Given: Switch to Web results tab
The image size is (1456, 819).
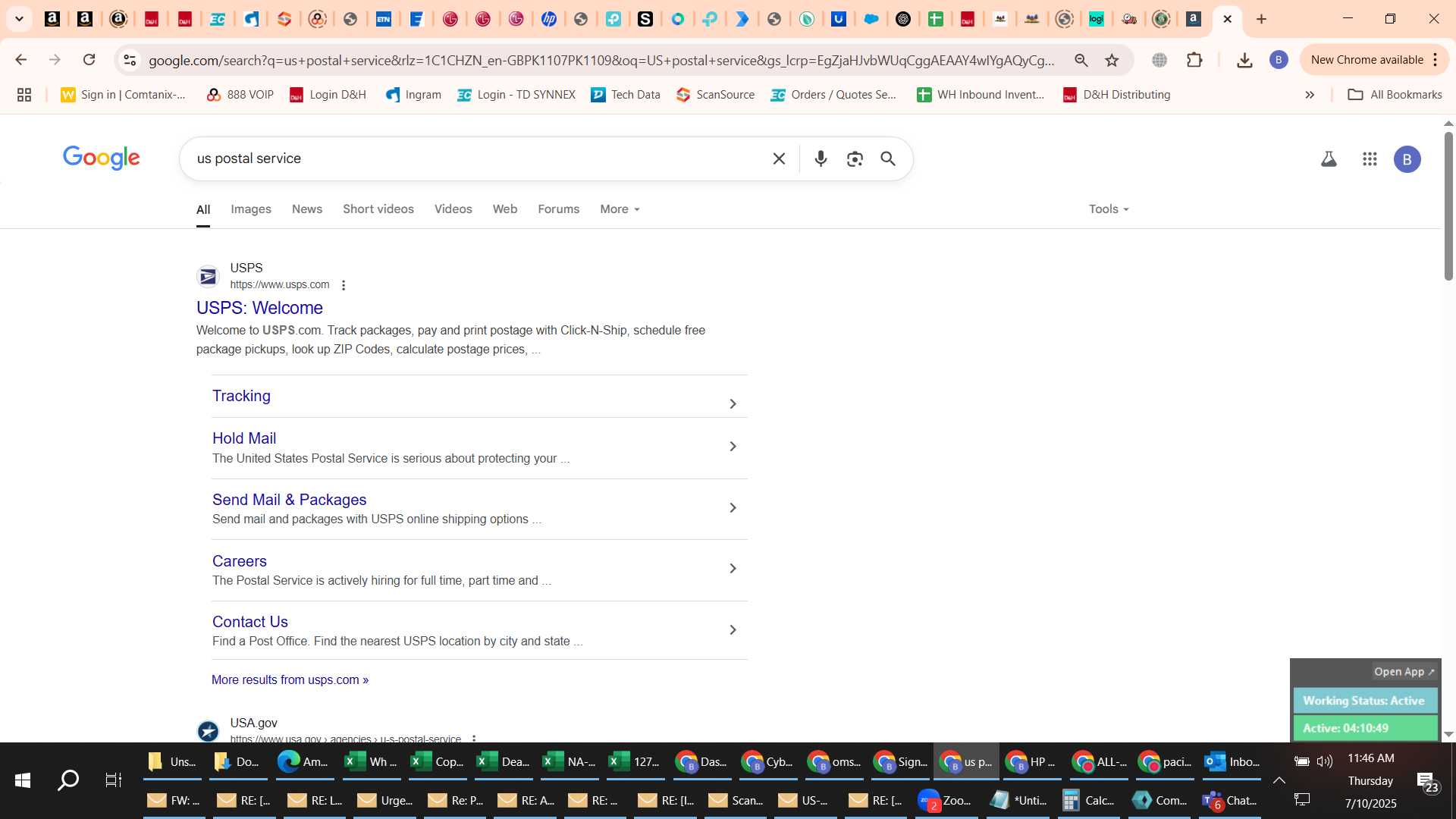Looking at the screenshot, I should click(505, 209).
